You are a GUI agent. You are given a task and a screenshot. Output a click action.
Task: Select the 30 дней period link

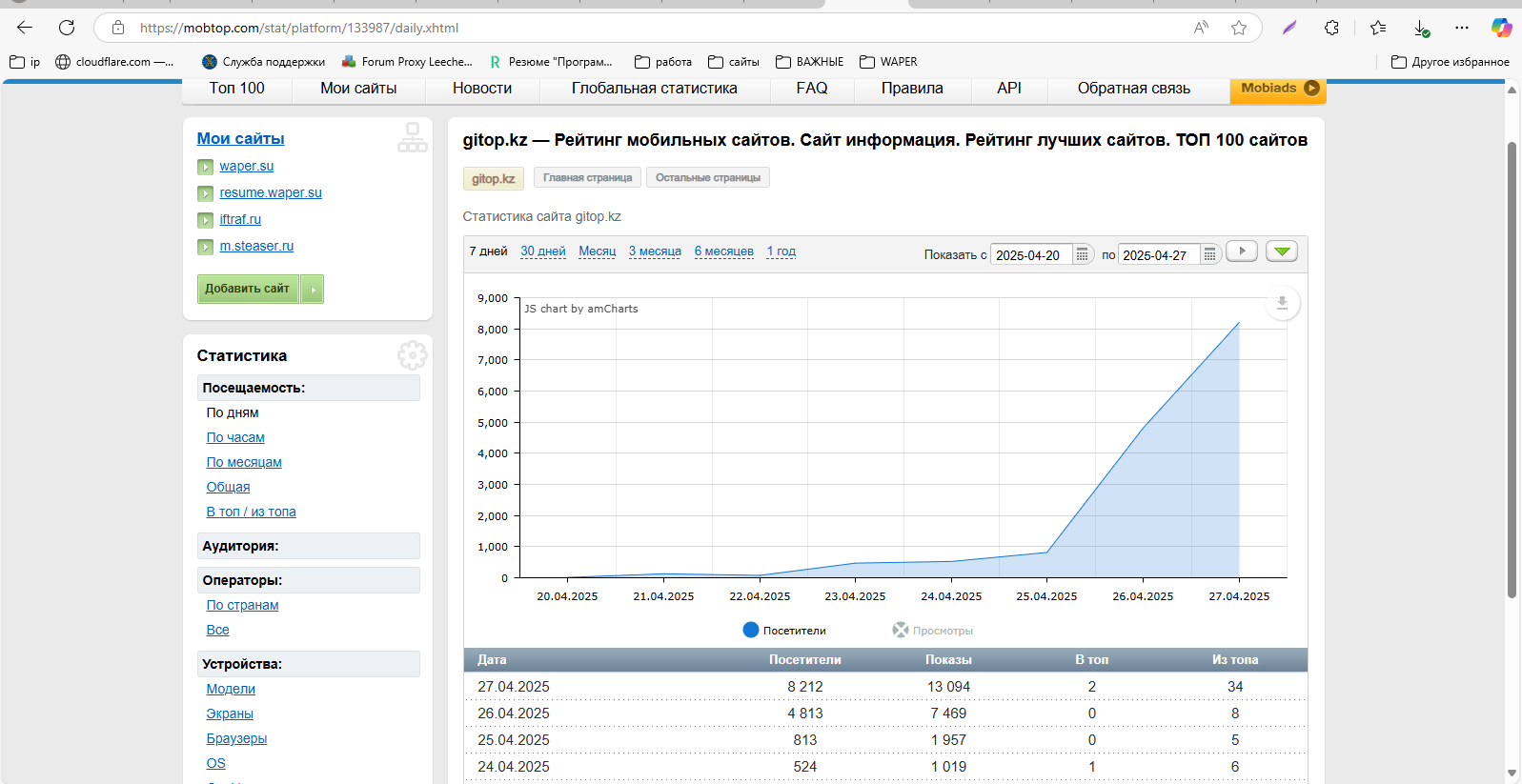(542, 251)
